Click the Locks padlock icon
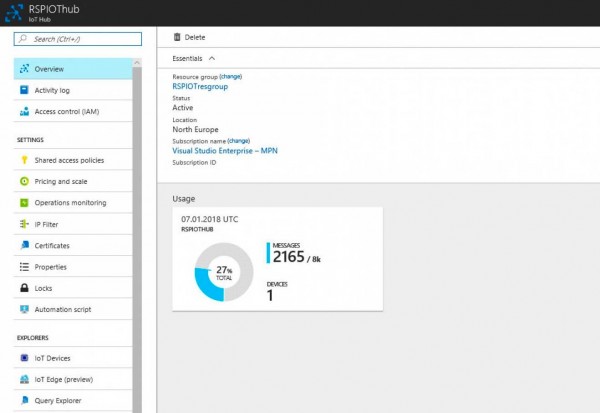Image resolution: width=600 pixels, height=413 pixels. 23,288
